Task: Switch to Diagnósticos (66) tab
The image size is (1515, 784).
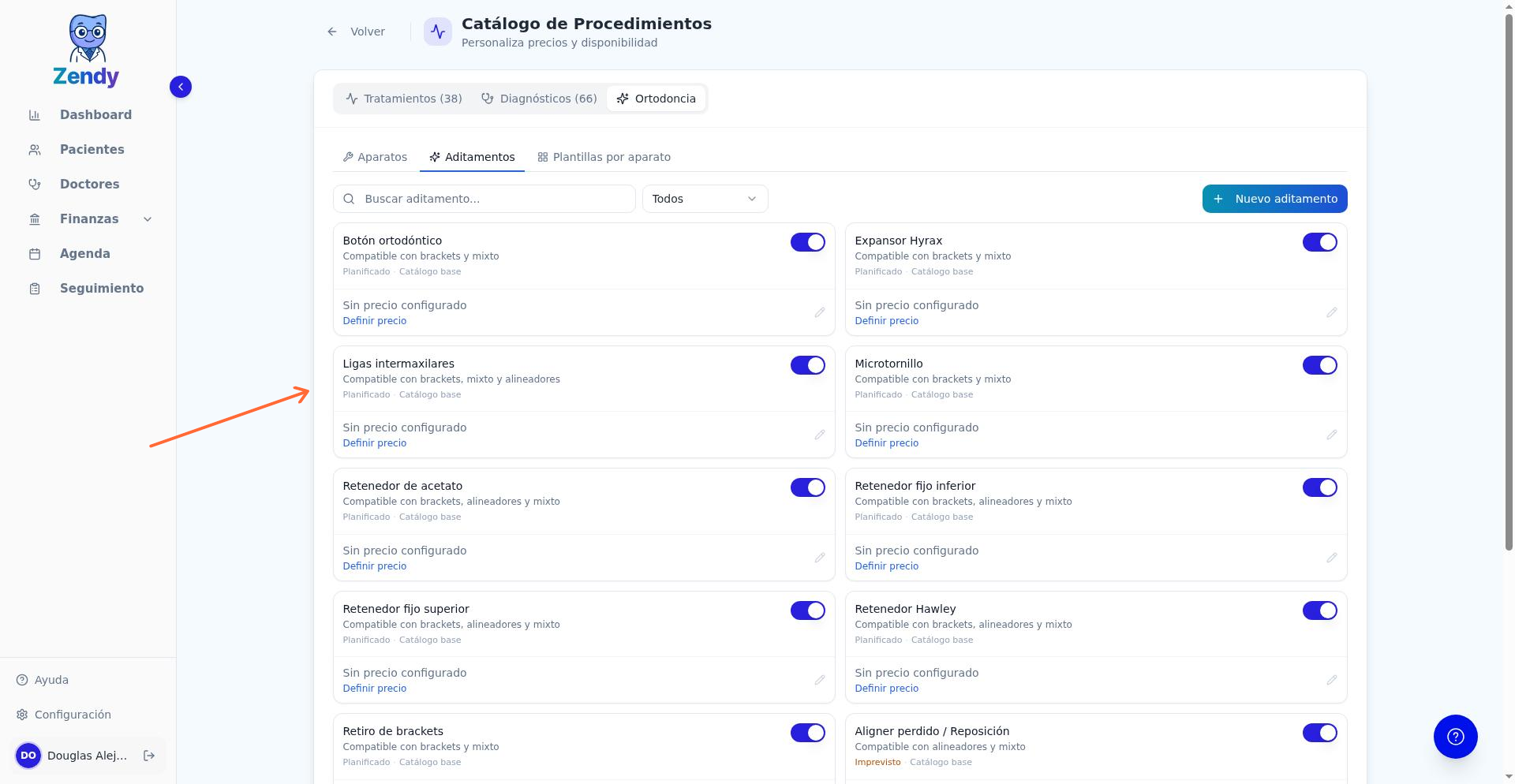Action: point(540,99)
